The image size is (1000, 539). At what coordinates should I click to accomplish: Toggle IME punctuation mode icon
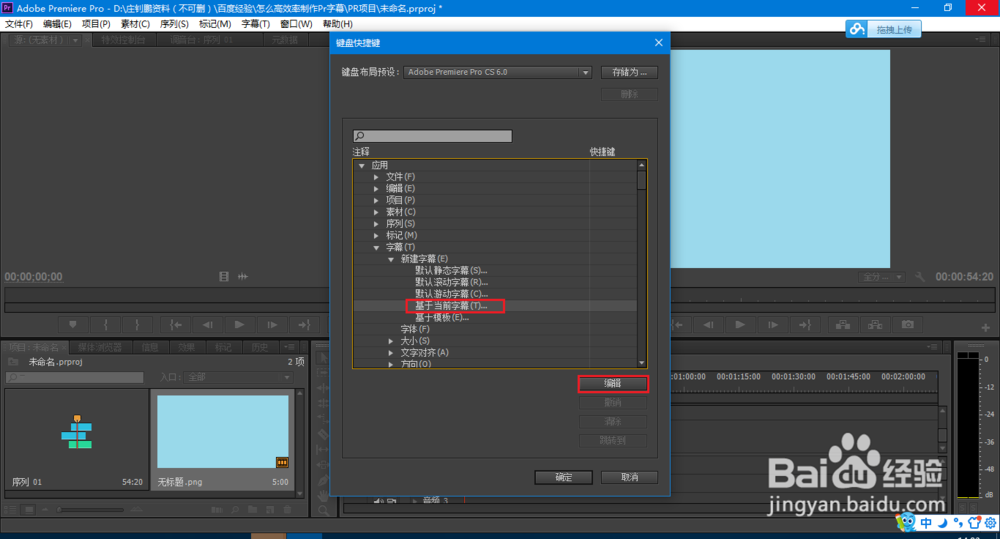tap(958, 522)
